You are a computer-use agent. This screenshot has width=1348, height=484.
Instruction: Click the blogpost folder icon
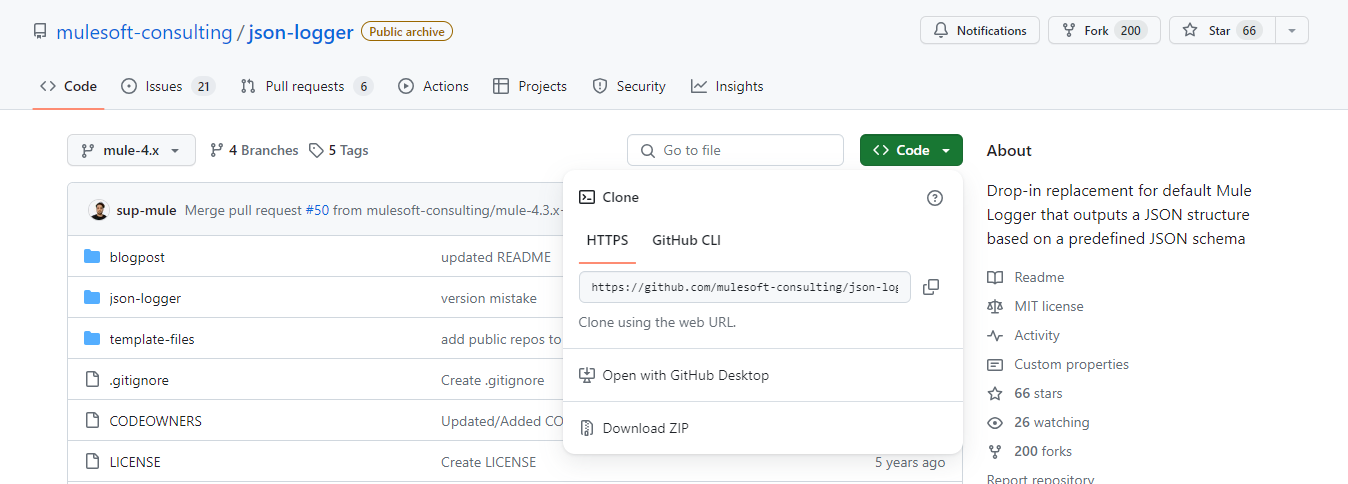pyautogui.click(x=92, y=257)
